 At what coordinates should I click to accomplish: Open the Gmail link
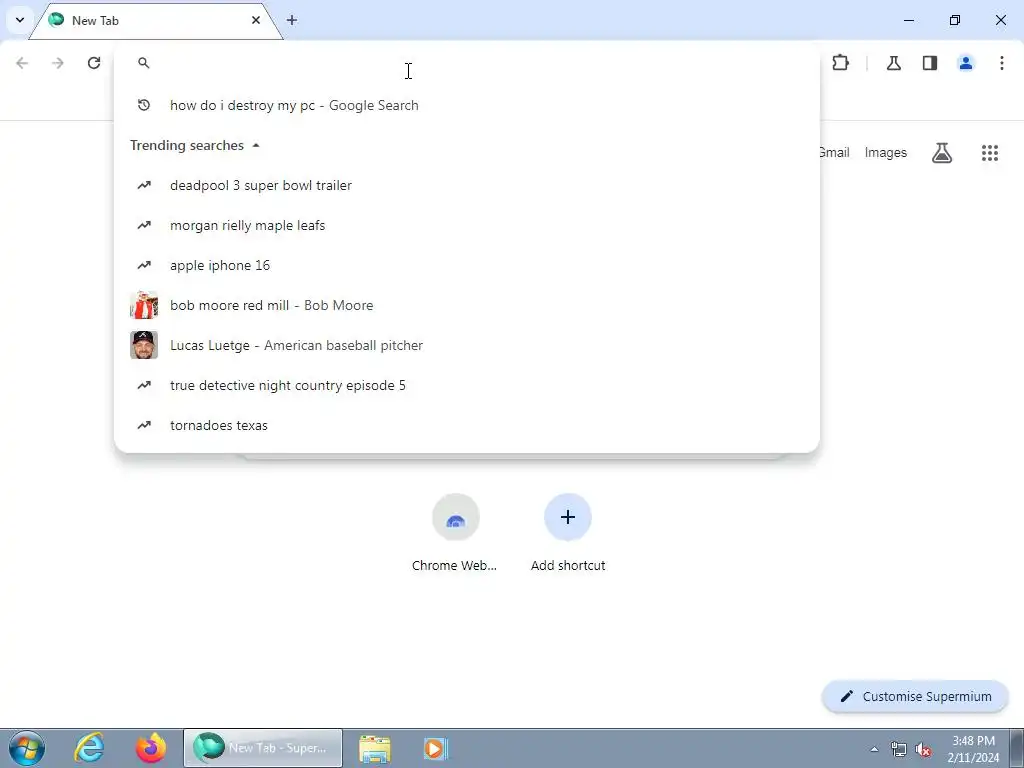click(x=834, y=153)
